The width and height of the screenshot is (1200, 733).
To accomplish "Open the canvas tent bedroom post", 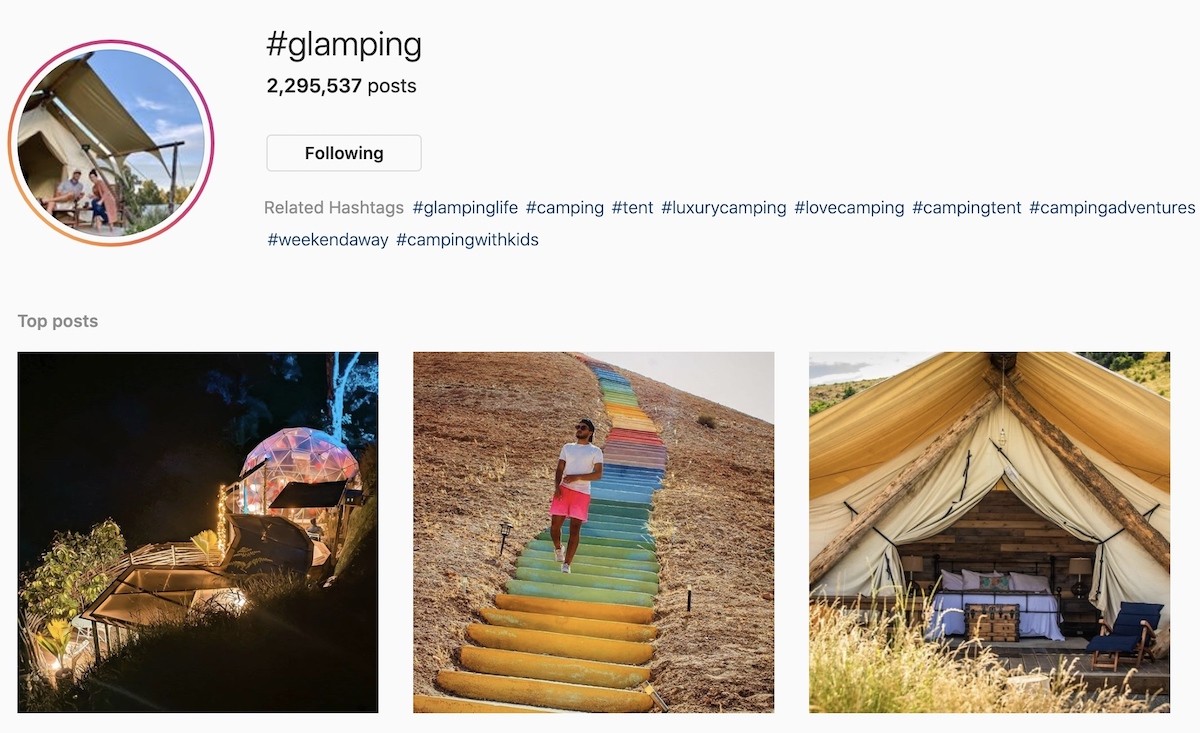I will [989, 532].
